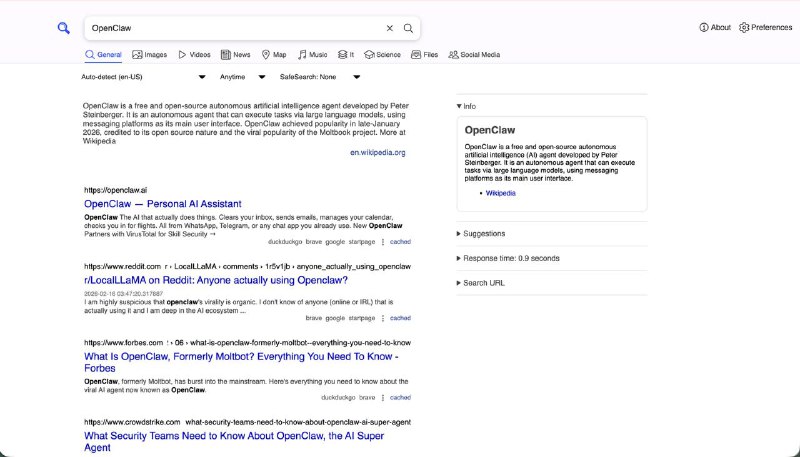Expand the Search URL section
The image size is (800, 457).
tap(480, 283)
